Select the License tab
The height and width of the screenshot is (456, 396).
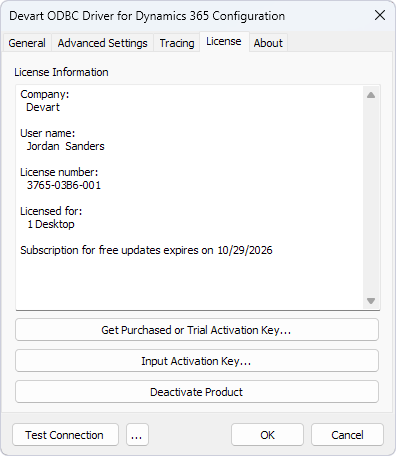point(224,42)
